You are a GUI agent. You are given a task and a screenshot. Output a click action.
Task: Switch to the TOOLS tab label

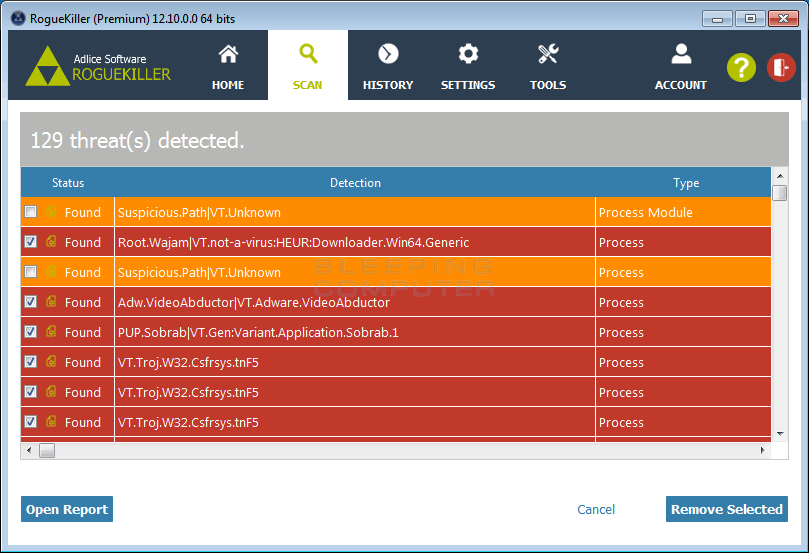(548, 85)
